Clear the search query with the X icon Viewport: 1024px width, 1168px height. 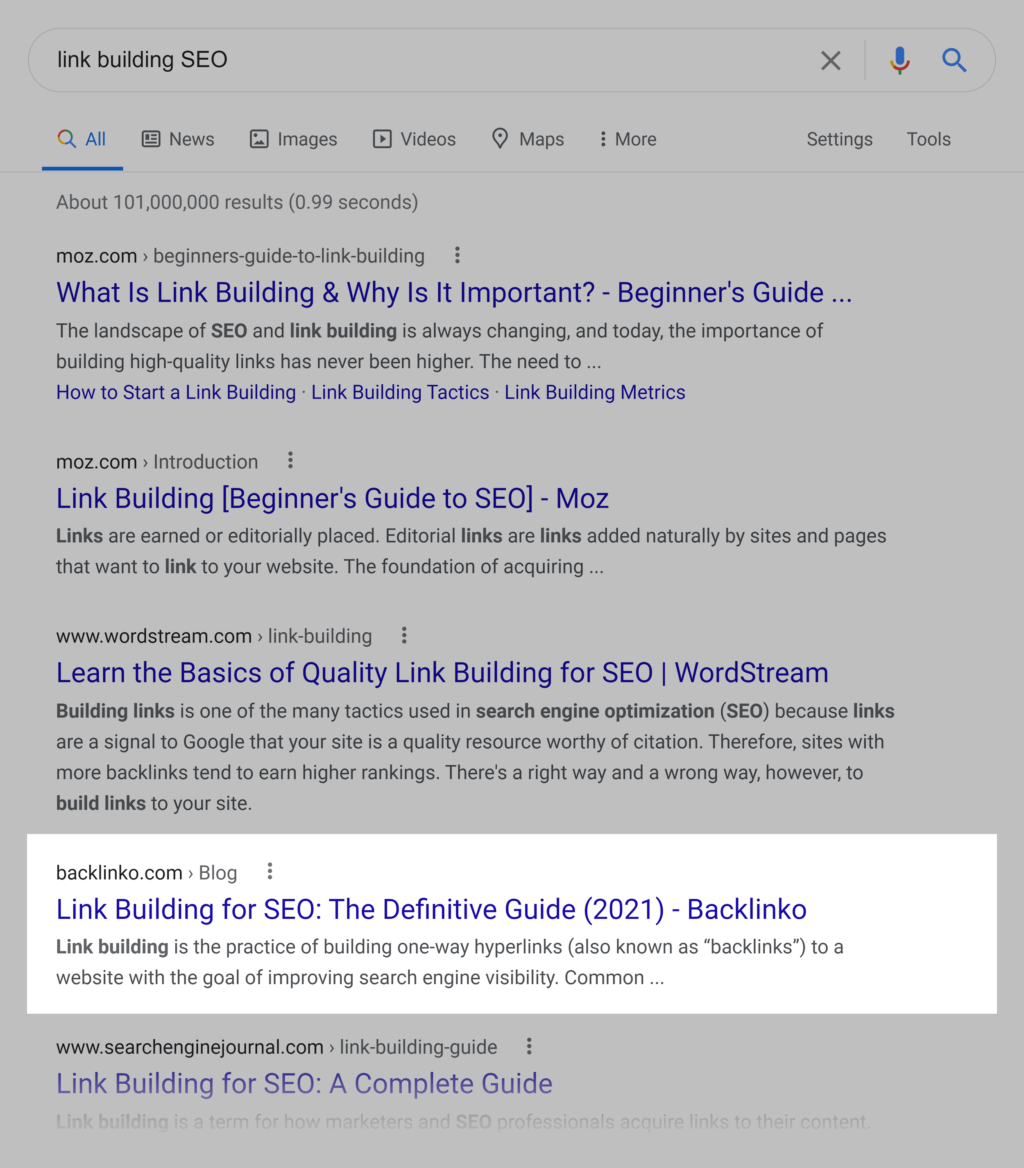click(x=830, y=60)
